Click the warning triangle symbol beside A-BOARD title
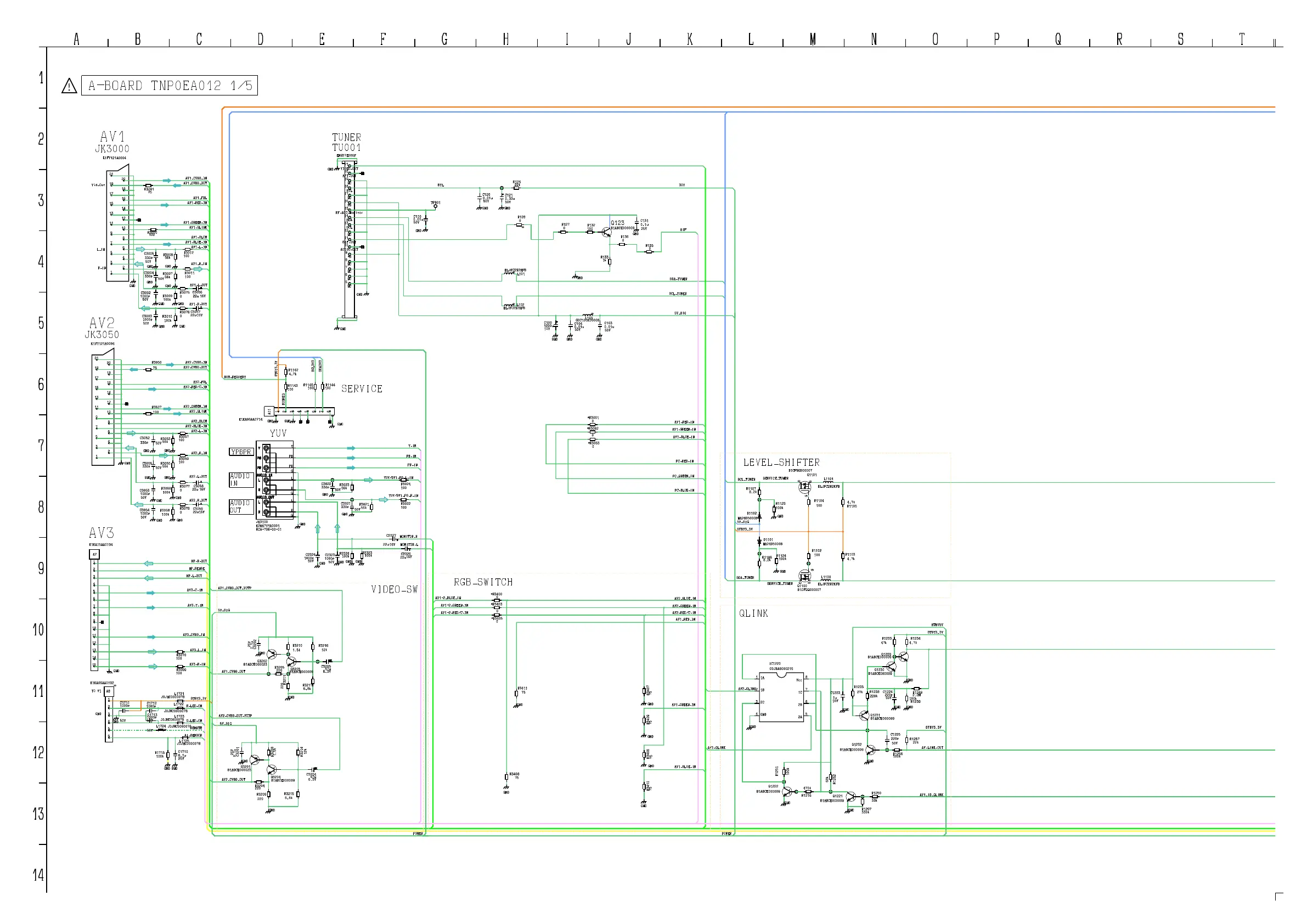The image size is (1307, 924). (x=69, y=87)
